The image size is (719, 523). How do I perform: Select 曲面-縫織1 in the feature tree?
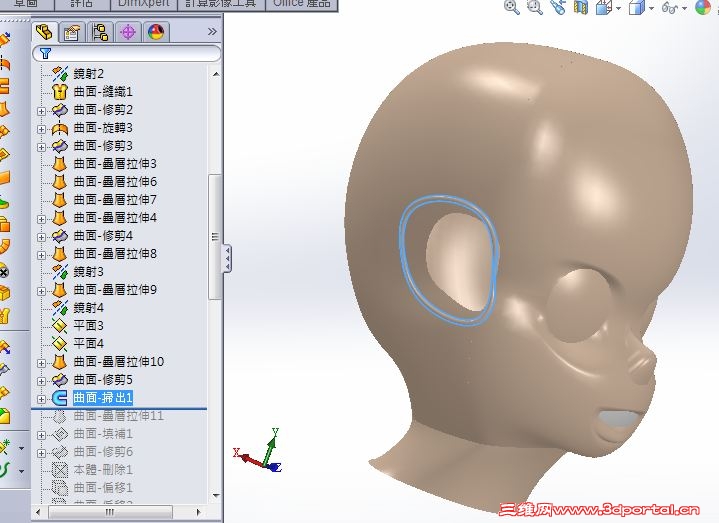point(103,92)
